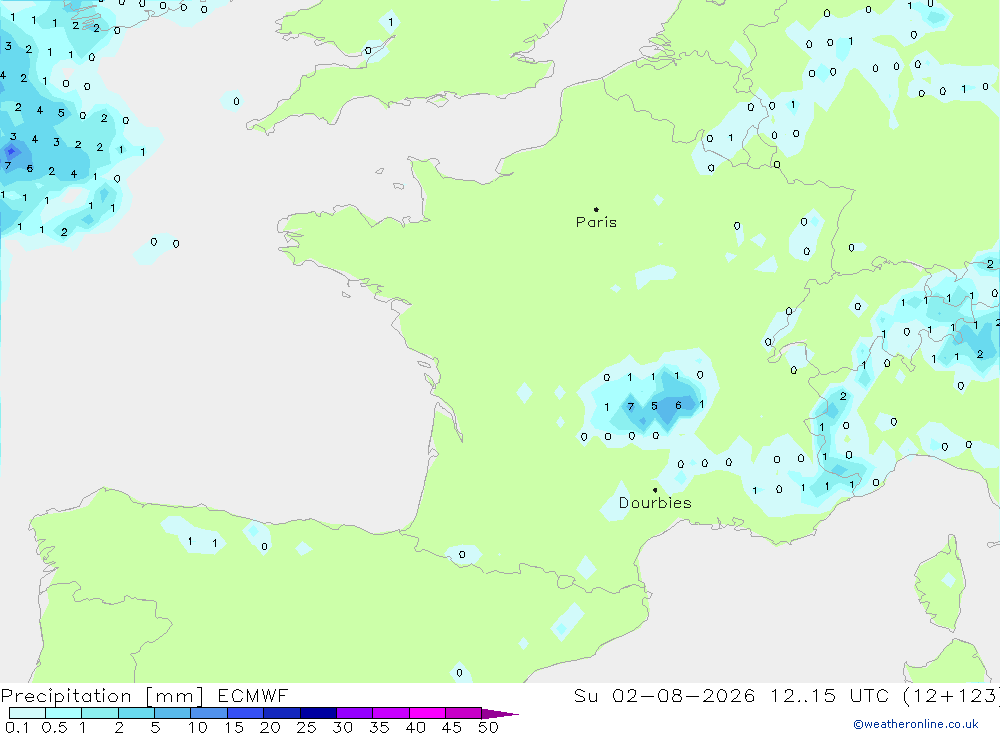Image resolution: width=1000 pixels, height=733 pixels.
Task: Click the 'Precipitation [mm]' title text
Action: click(x=102, y=695)
